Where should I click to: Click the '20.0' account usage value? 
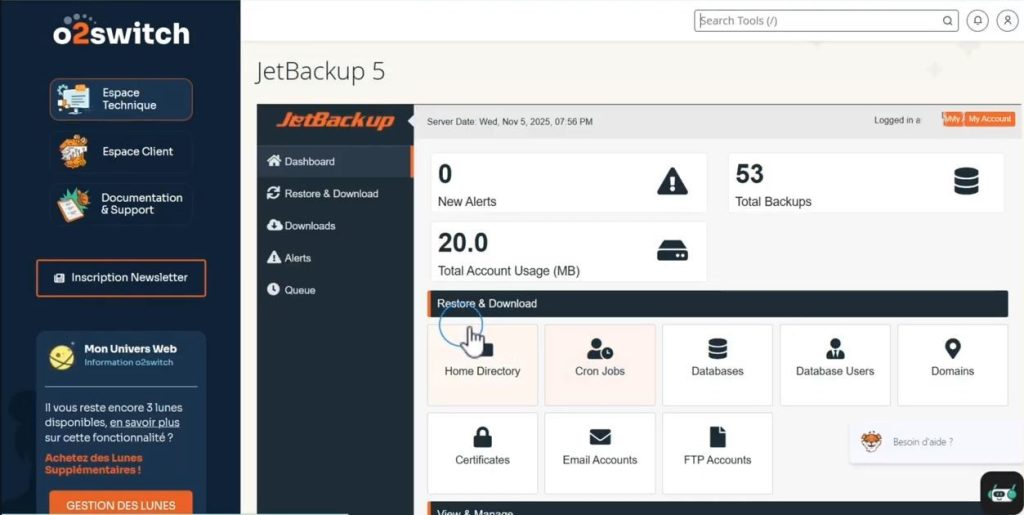click(x=462, y=243)
